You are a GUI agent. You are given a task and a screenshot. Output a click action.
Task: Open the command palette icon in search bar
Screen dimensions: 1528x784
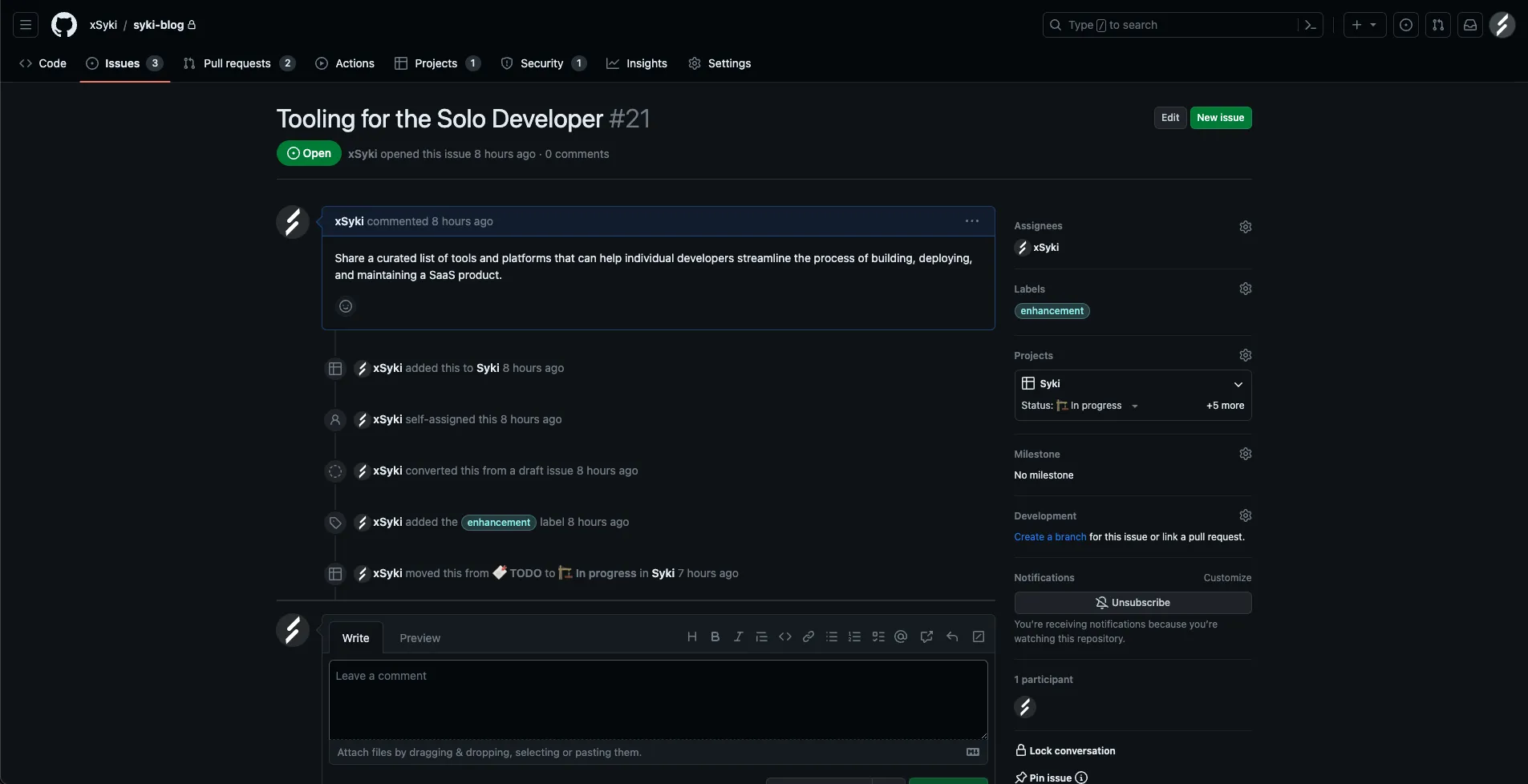point(1310,25)
